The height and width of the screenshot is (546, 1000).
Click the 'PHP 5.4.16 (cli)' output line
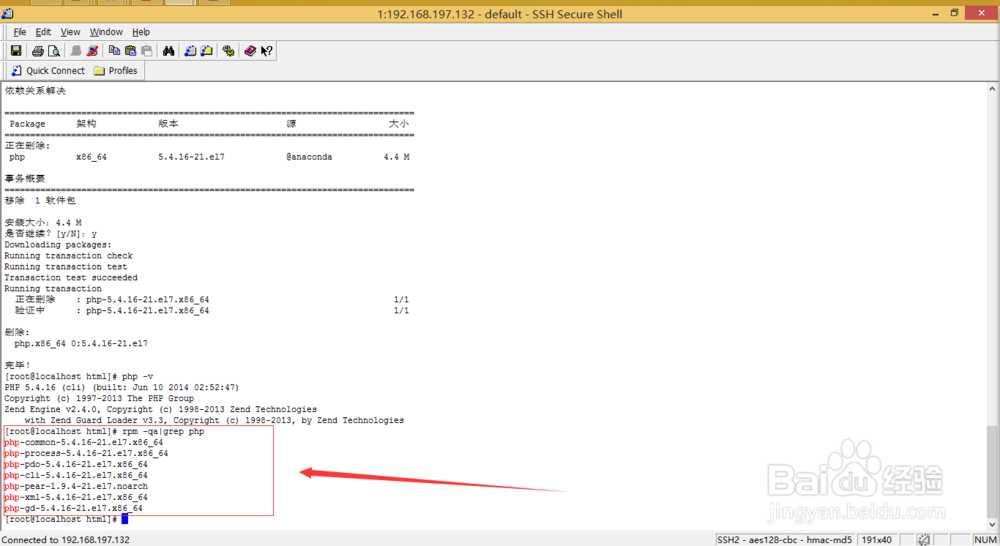click(x=121, y=387)
